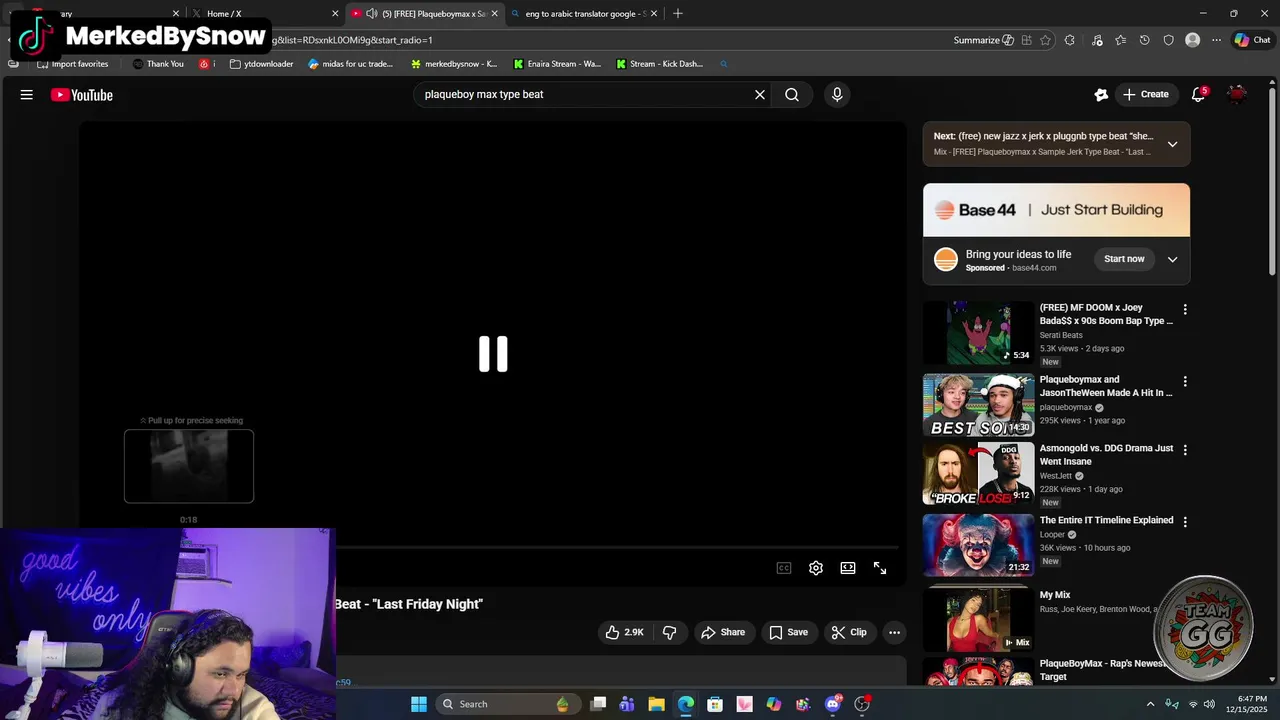Open options for Asmongold vs. DDG video
The height and width of the screenshot is (720, 1280).
pos(1185,451)
